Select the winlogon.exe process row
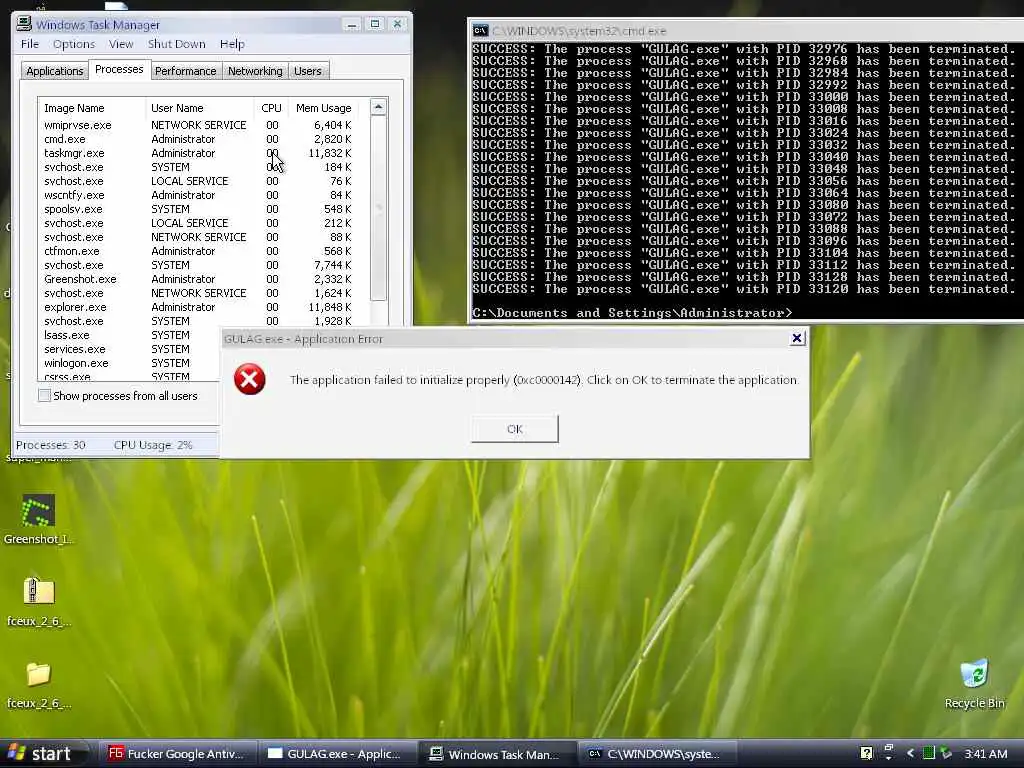1024x768 pixels. [130, 363]
